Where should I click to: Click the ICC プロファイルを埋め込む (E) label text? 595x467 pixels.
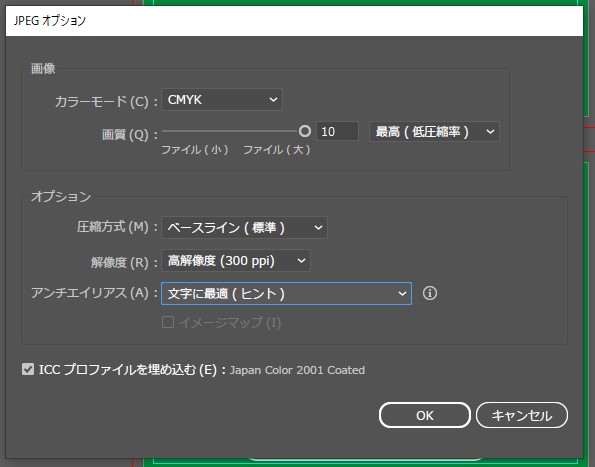coord(128,370)
